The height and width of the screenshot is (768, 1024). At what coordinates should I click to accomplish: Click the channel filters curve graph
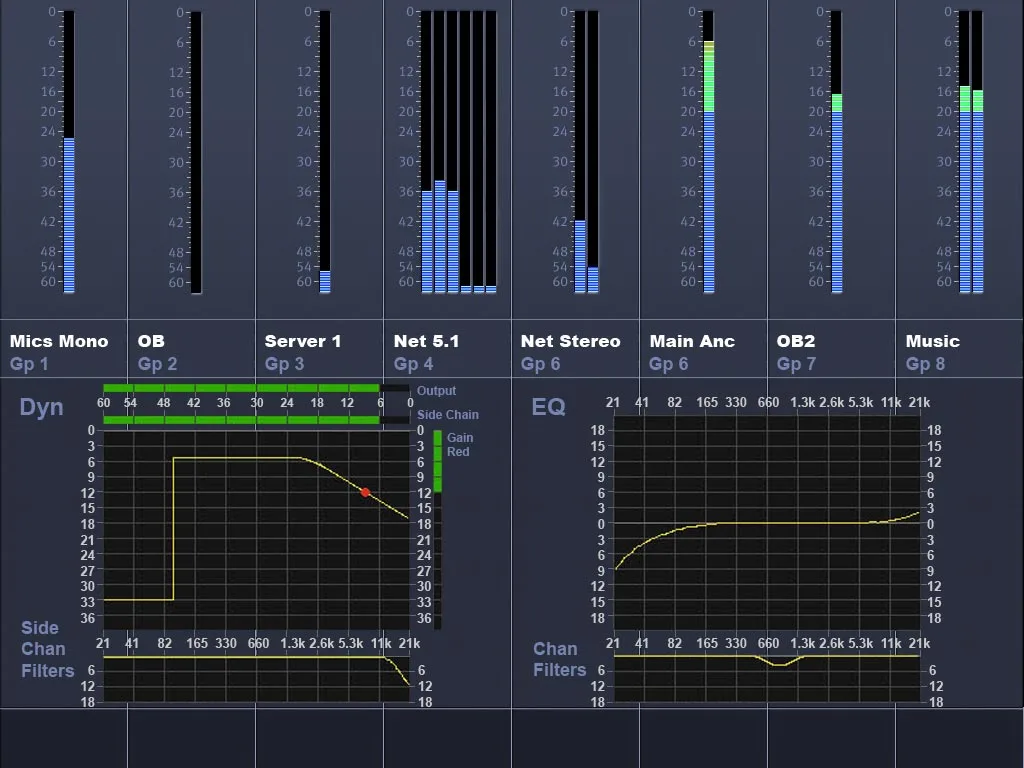tap(767, 679)
